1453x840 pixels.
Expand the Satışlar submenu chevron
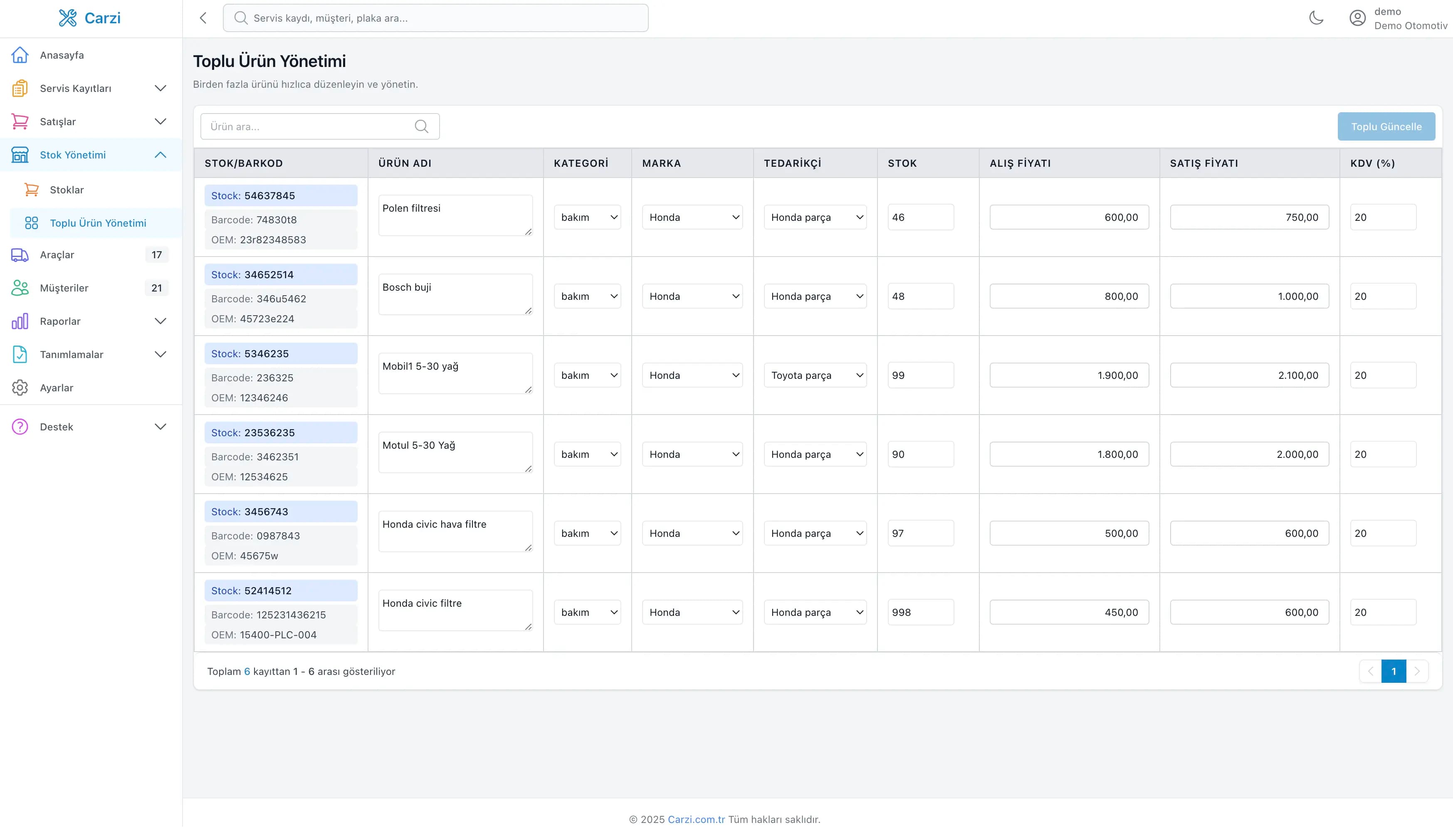tap(160, 122)
